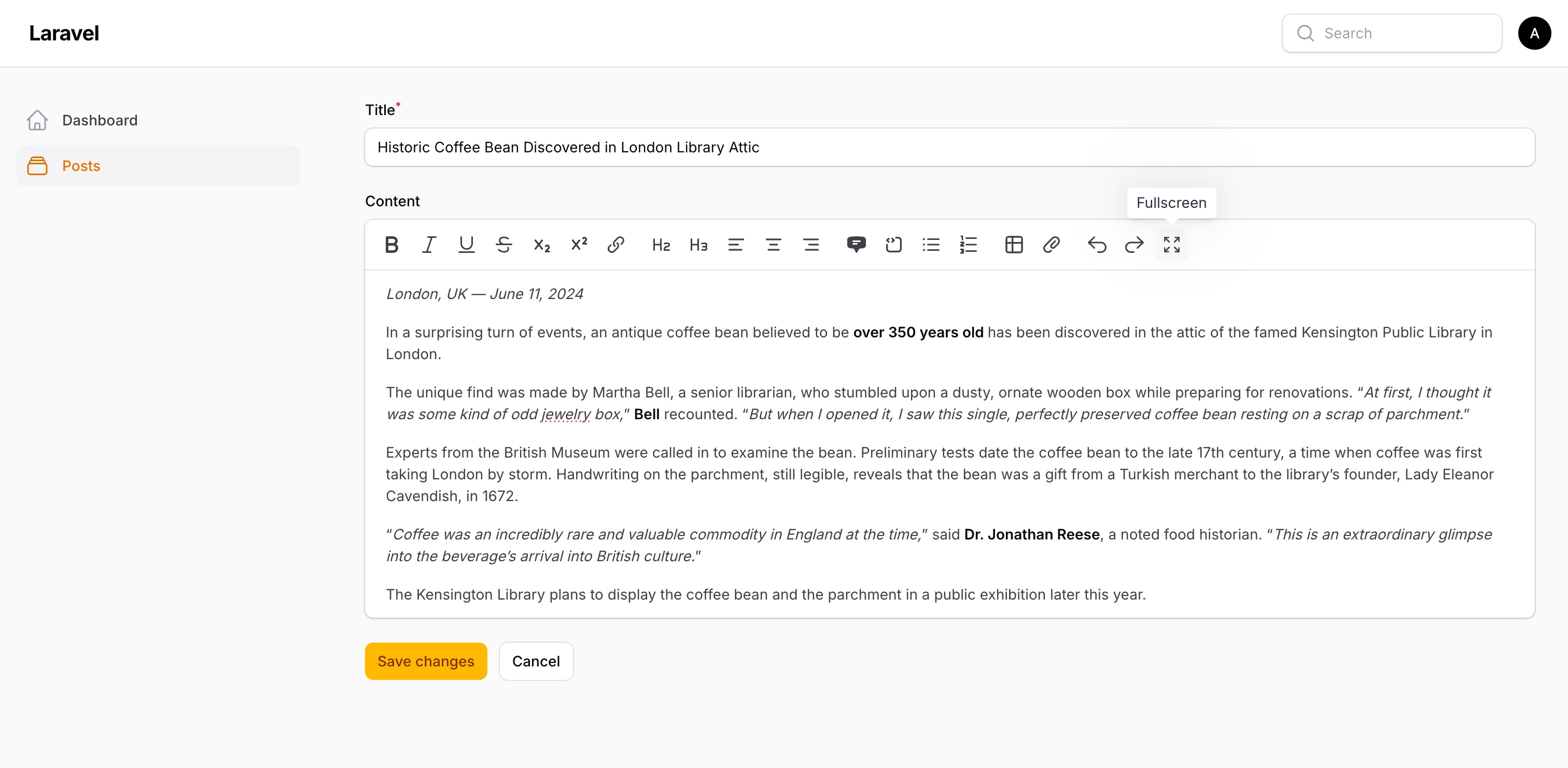
Task: Toggle subscript formatting
Action: coord(541,245)
